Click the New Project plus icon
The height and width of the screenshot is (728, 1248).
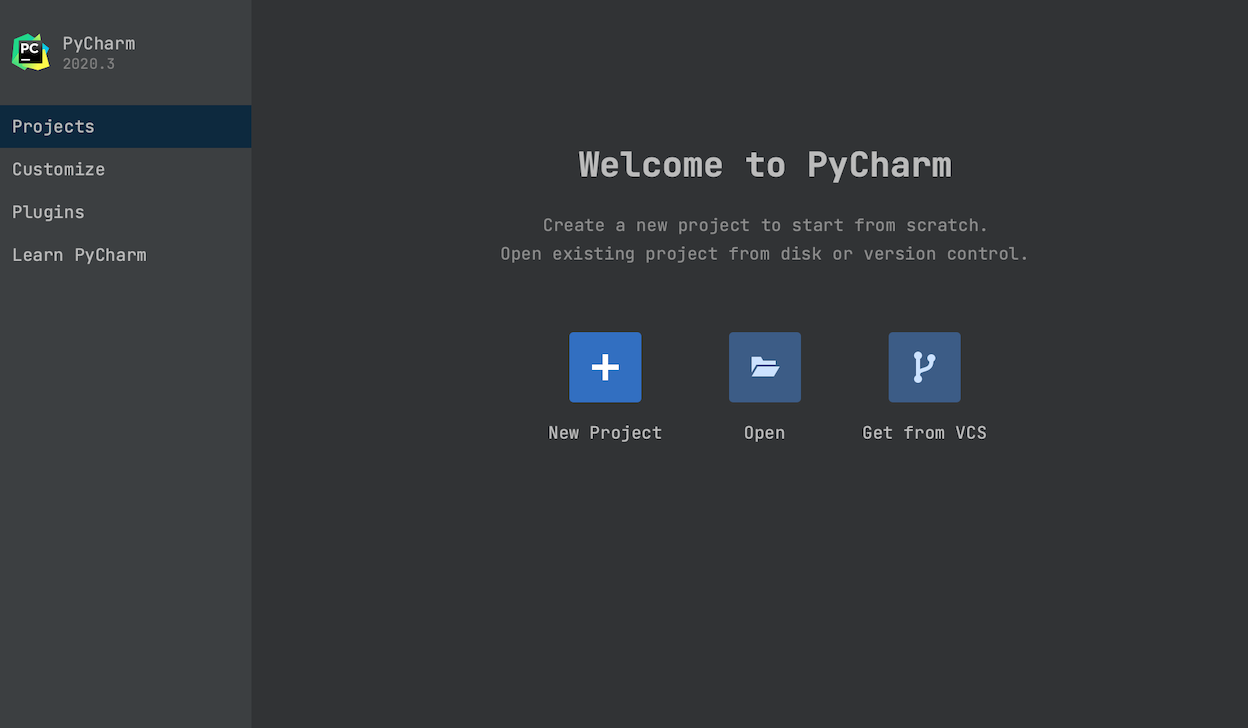coord(605,367)
